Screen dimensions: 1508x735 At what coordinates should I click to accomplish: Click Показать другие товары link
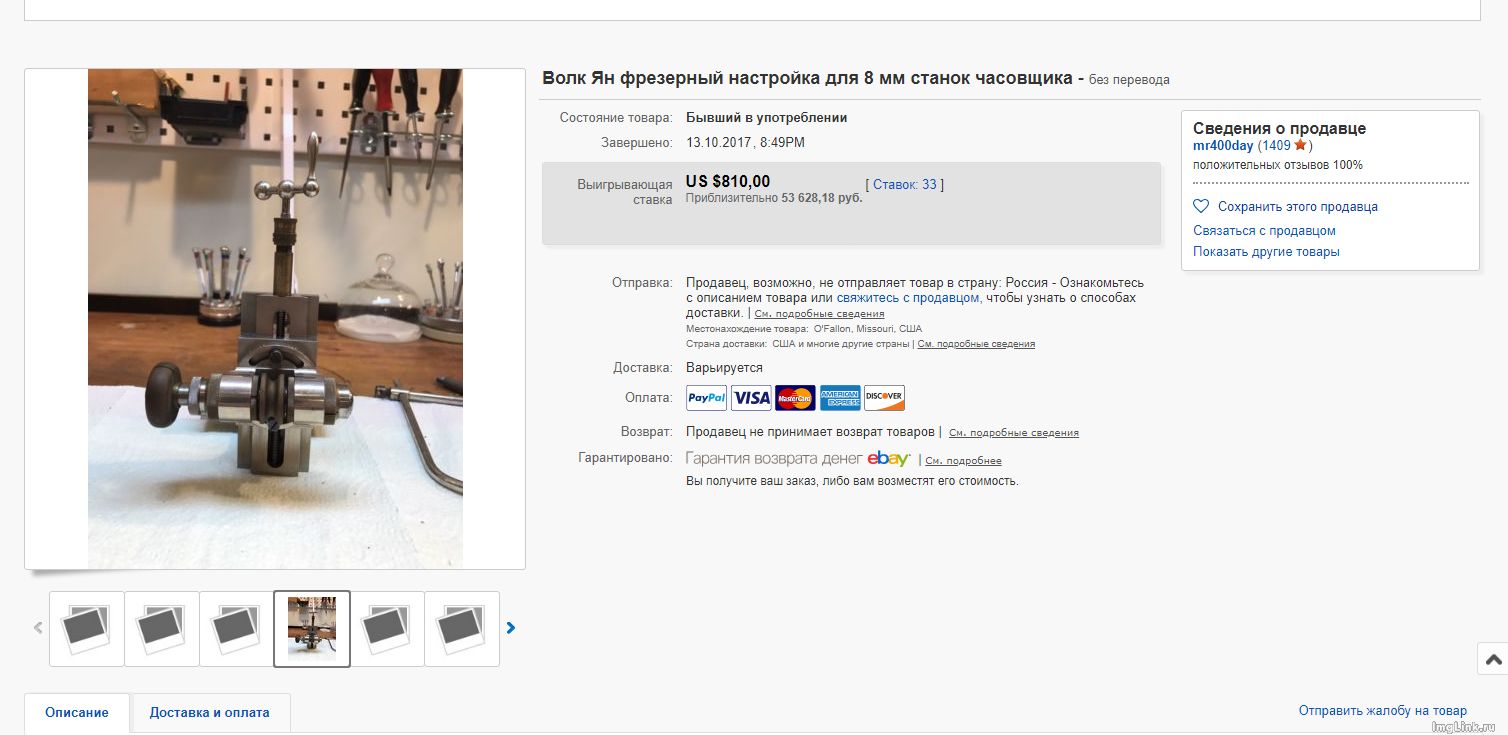pyautogui.click(x=1266, y=252)
